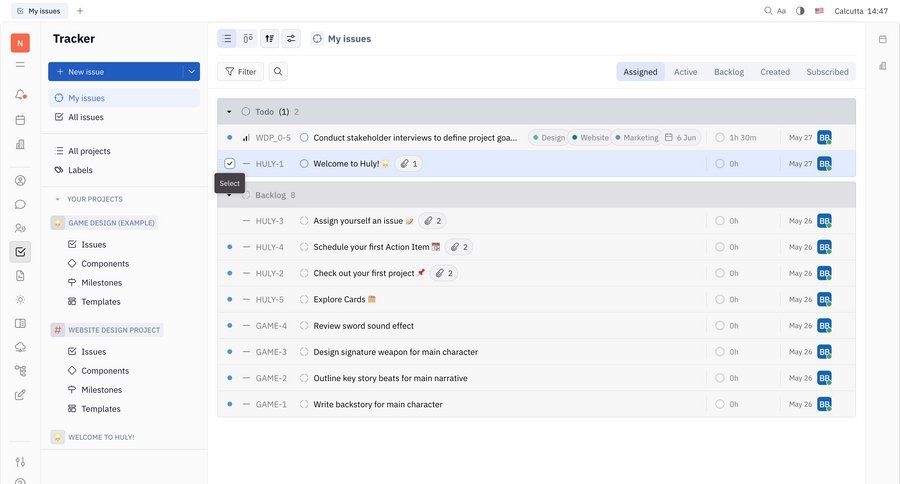This screenshot has height=484, width=900.
Task: Switch to the Active tab
Action: click(x=685, y=72)
